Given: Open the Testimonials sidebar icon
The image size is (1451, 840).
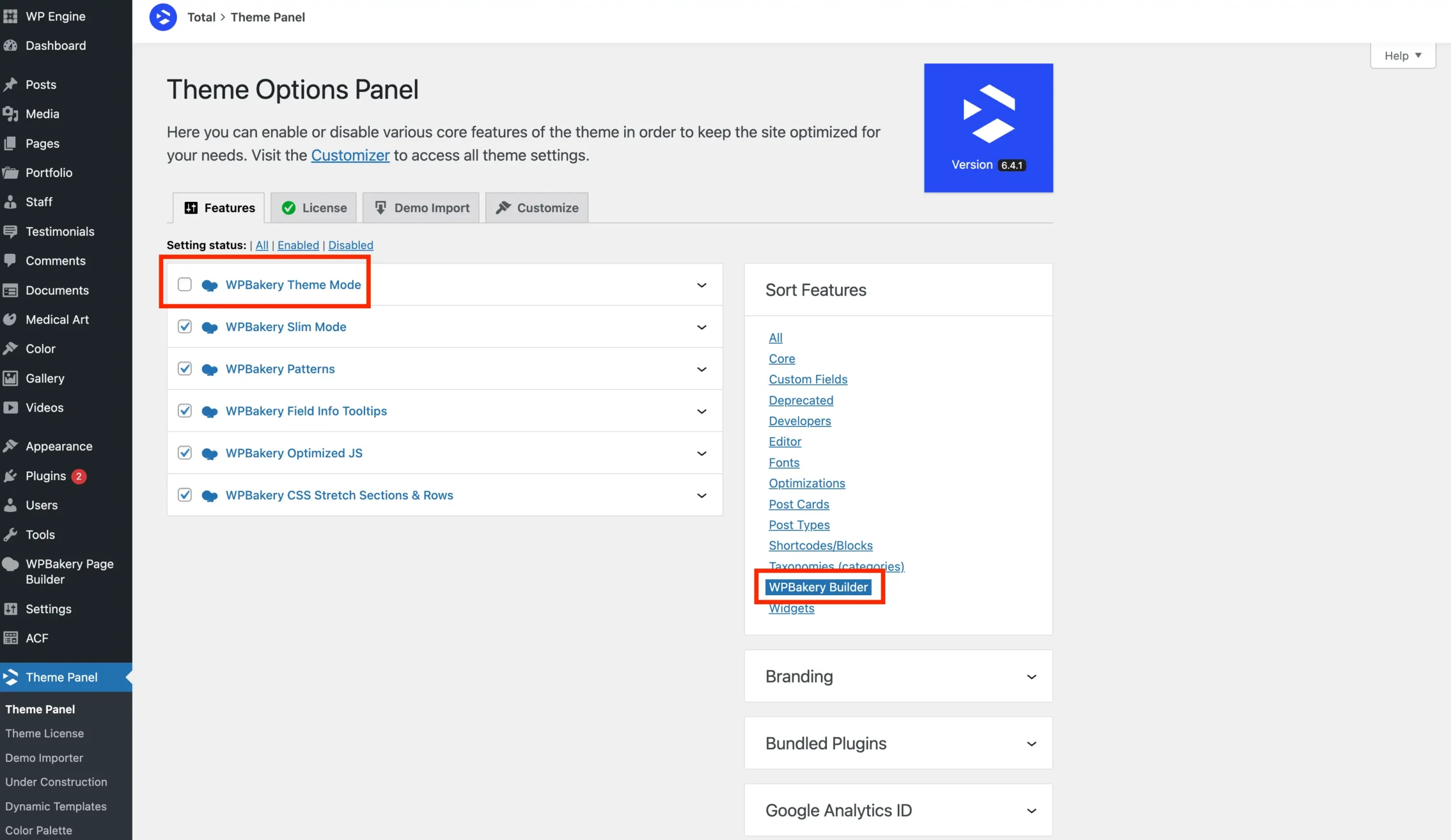Looking at the screenshot, I should click(x=10, y=231).
